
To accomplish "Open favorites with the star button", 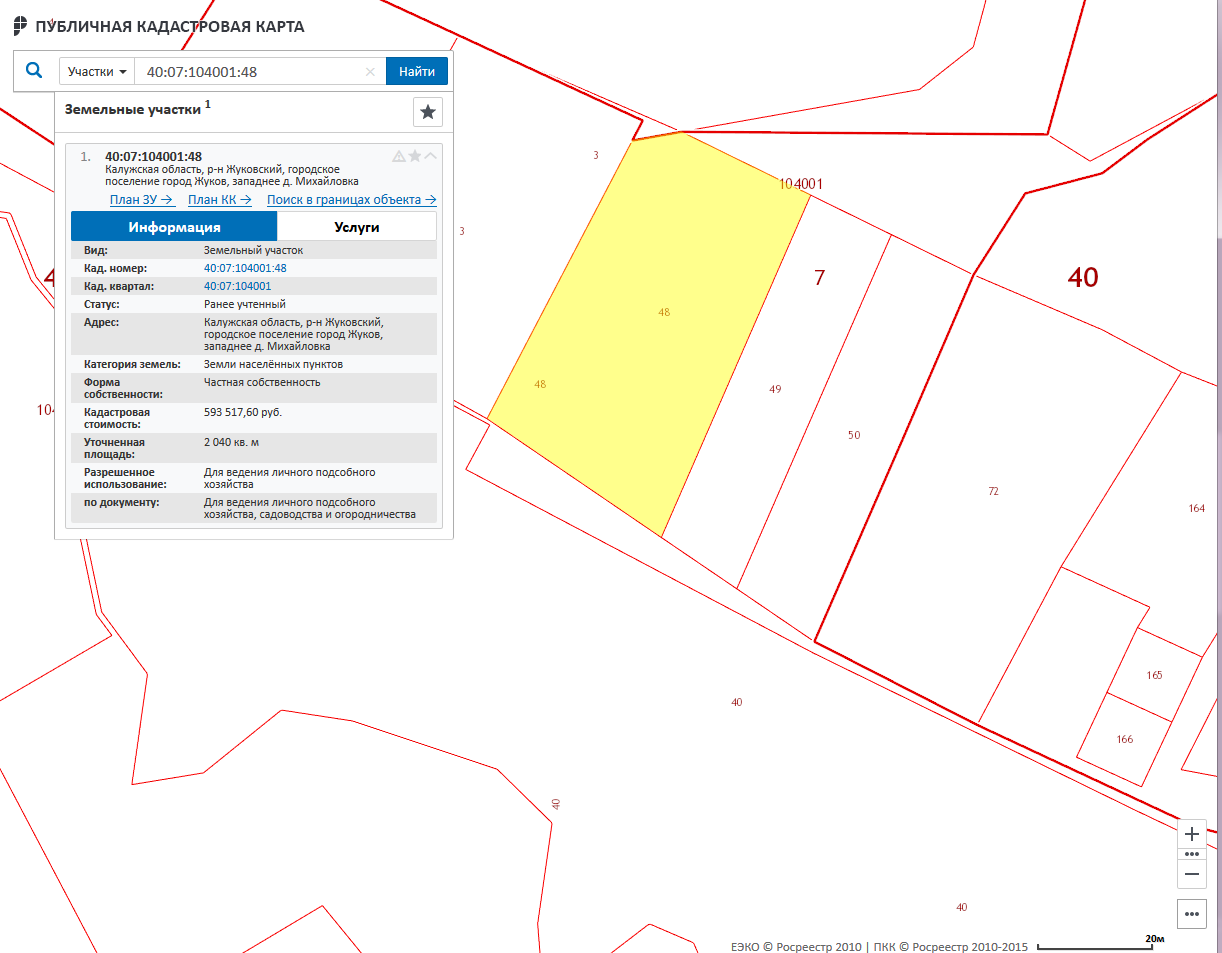I will [428, 112].
